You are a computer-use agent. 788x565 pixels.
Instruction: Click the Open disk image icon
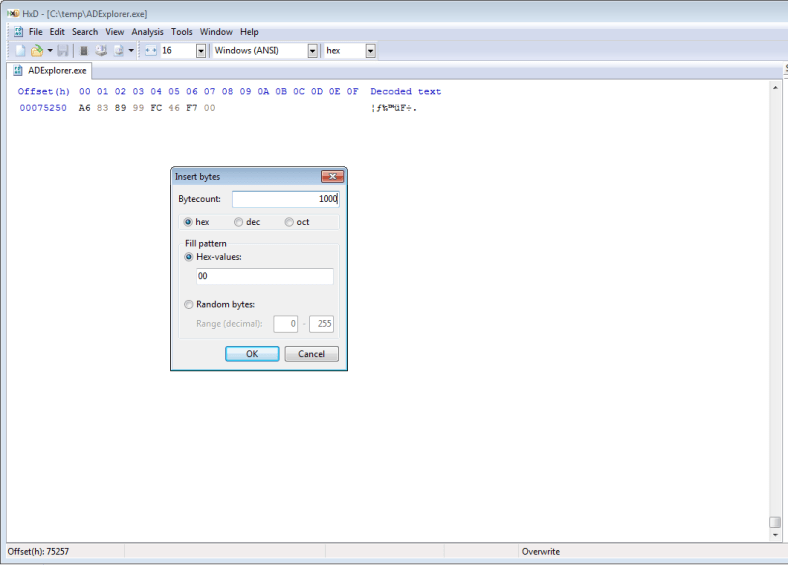pos(118,50)
